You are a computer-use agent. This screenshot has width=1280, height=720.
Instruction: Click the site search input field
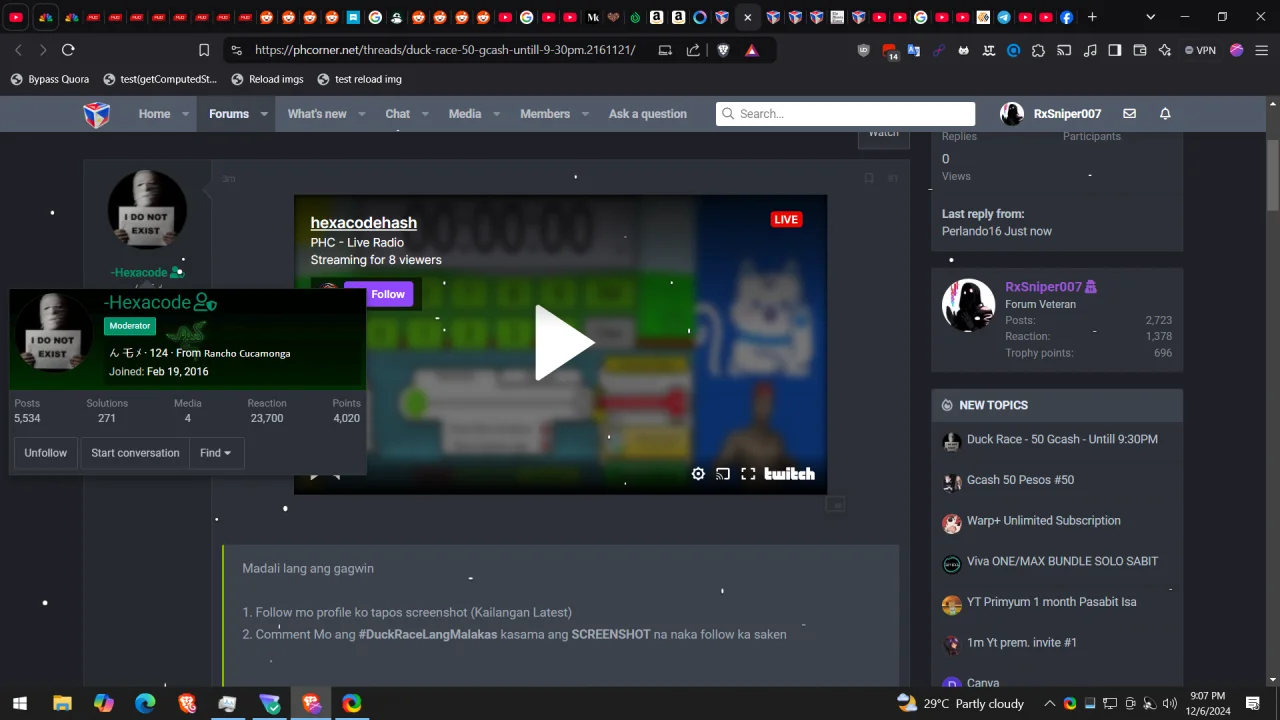point(845,114)
